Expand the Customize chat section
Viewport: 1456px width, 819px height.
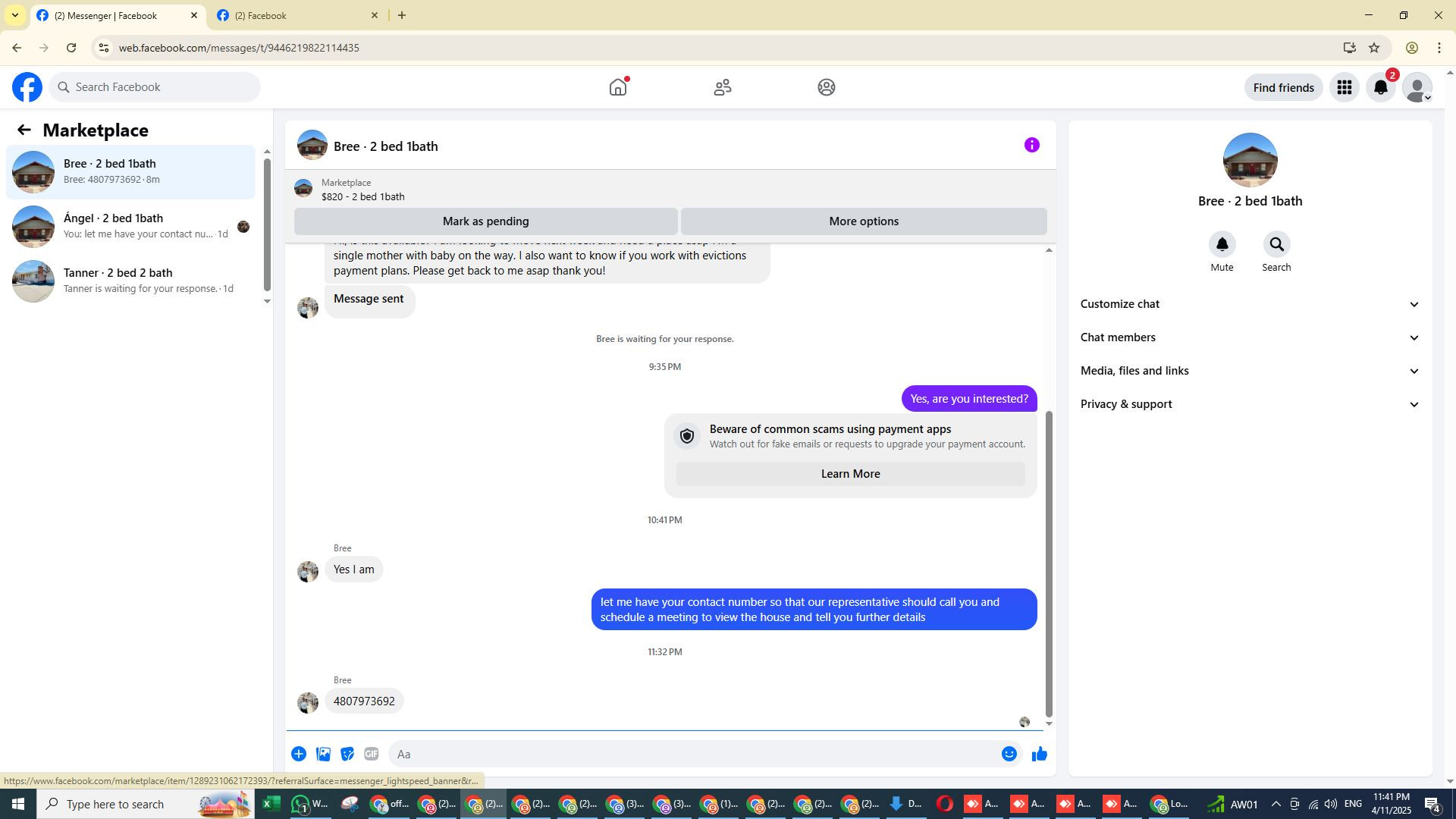click(x=1250, y=304)
